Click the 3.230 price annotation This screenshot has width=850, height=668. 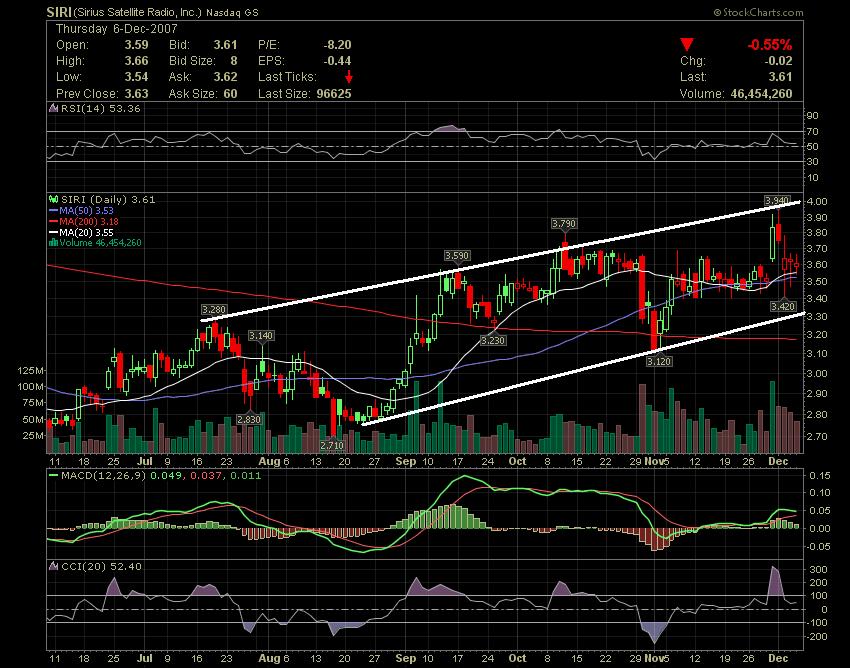click(x=493, y=341)
